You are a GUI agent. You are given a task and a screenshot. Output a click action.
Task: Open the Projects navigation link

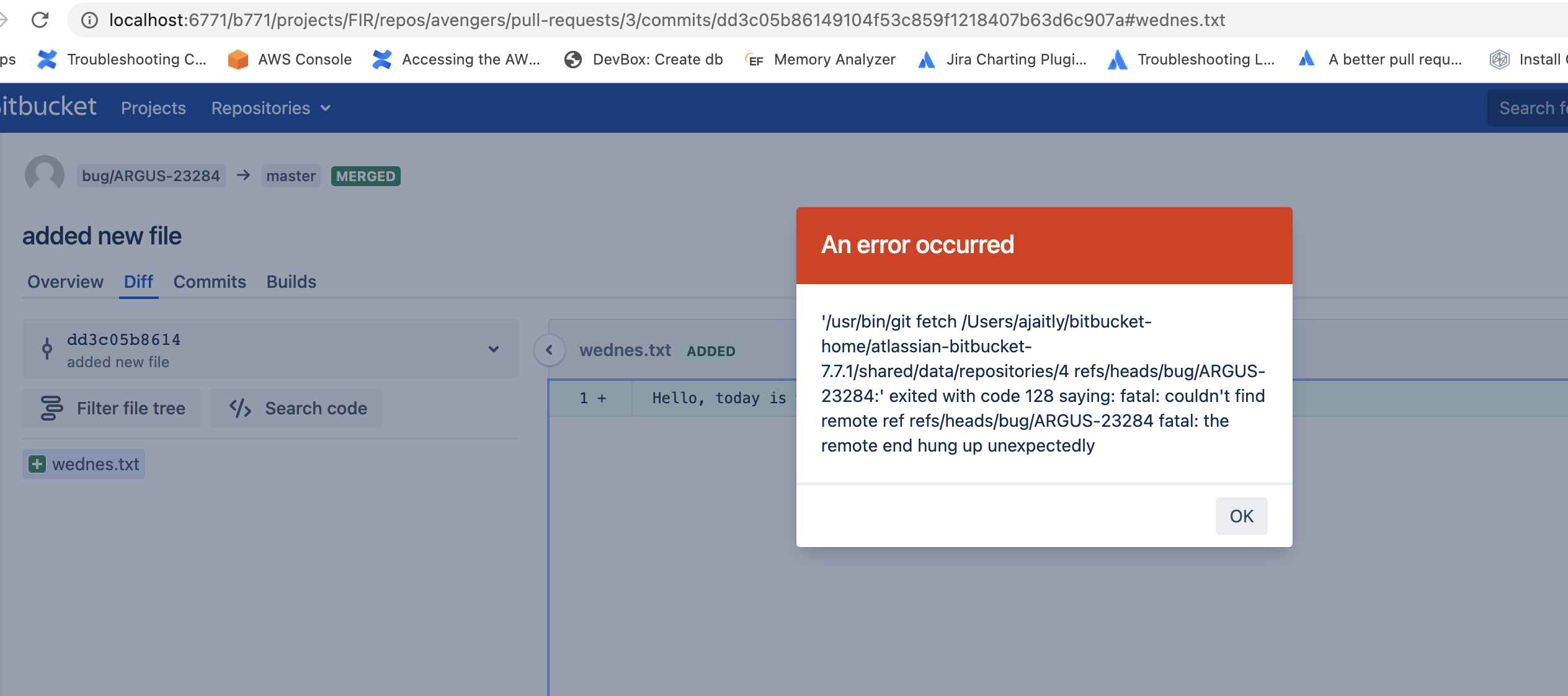click(153, 108)
